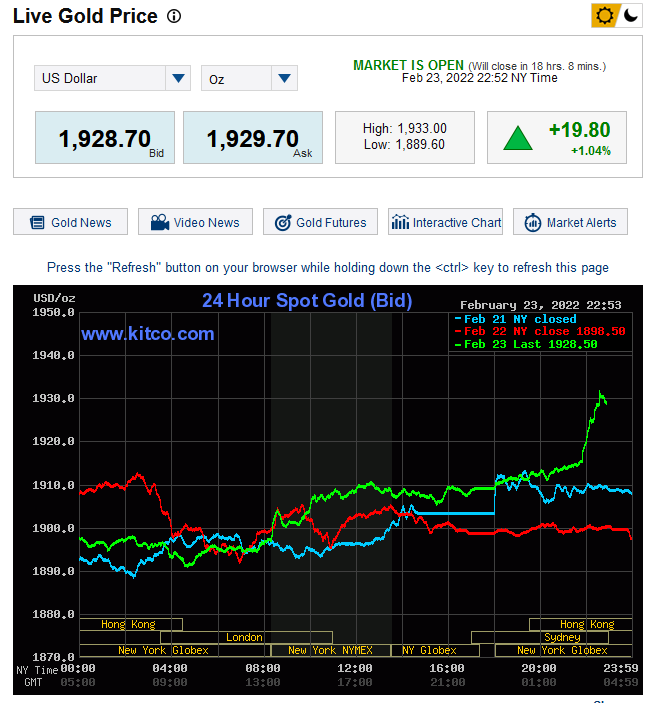This screenshot has height=703, width=645.
Task: Click the Low 1,889.60 value
Action: click(x=405, y=144)
